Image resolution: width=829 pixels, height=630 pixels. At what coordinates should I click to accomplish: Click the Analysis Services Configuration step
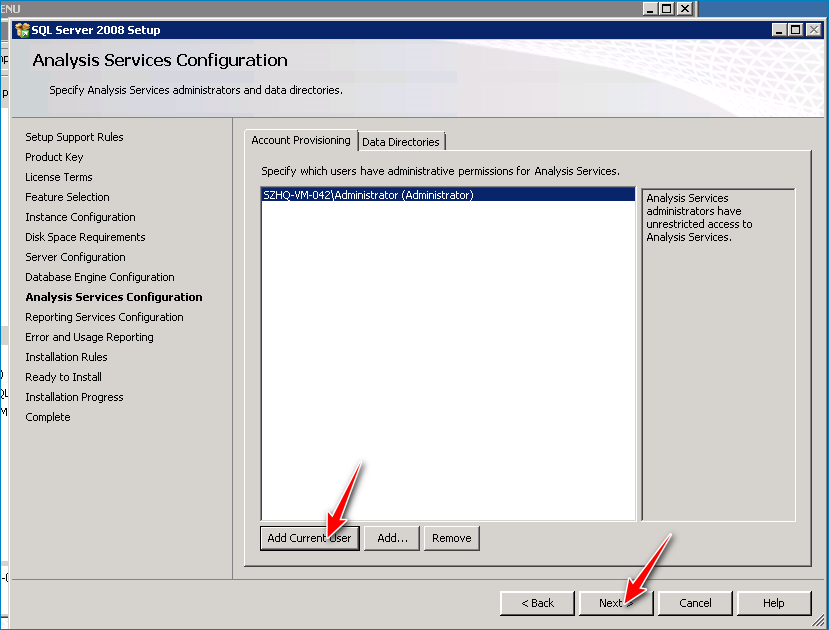coord(114,297)
